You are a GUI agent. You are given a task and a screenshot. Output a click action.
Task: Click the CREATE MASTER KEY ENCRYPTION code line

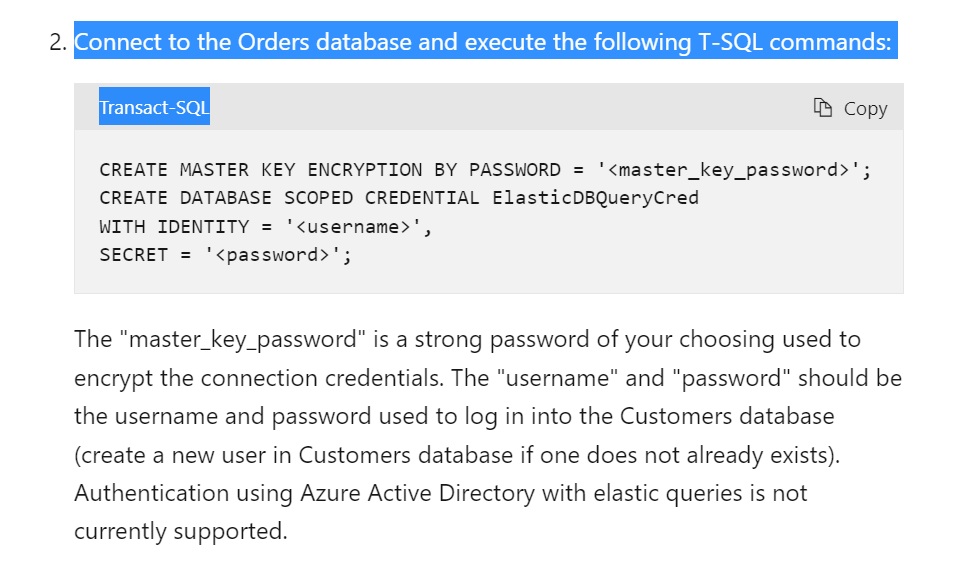[485, 169]
